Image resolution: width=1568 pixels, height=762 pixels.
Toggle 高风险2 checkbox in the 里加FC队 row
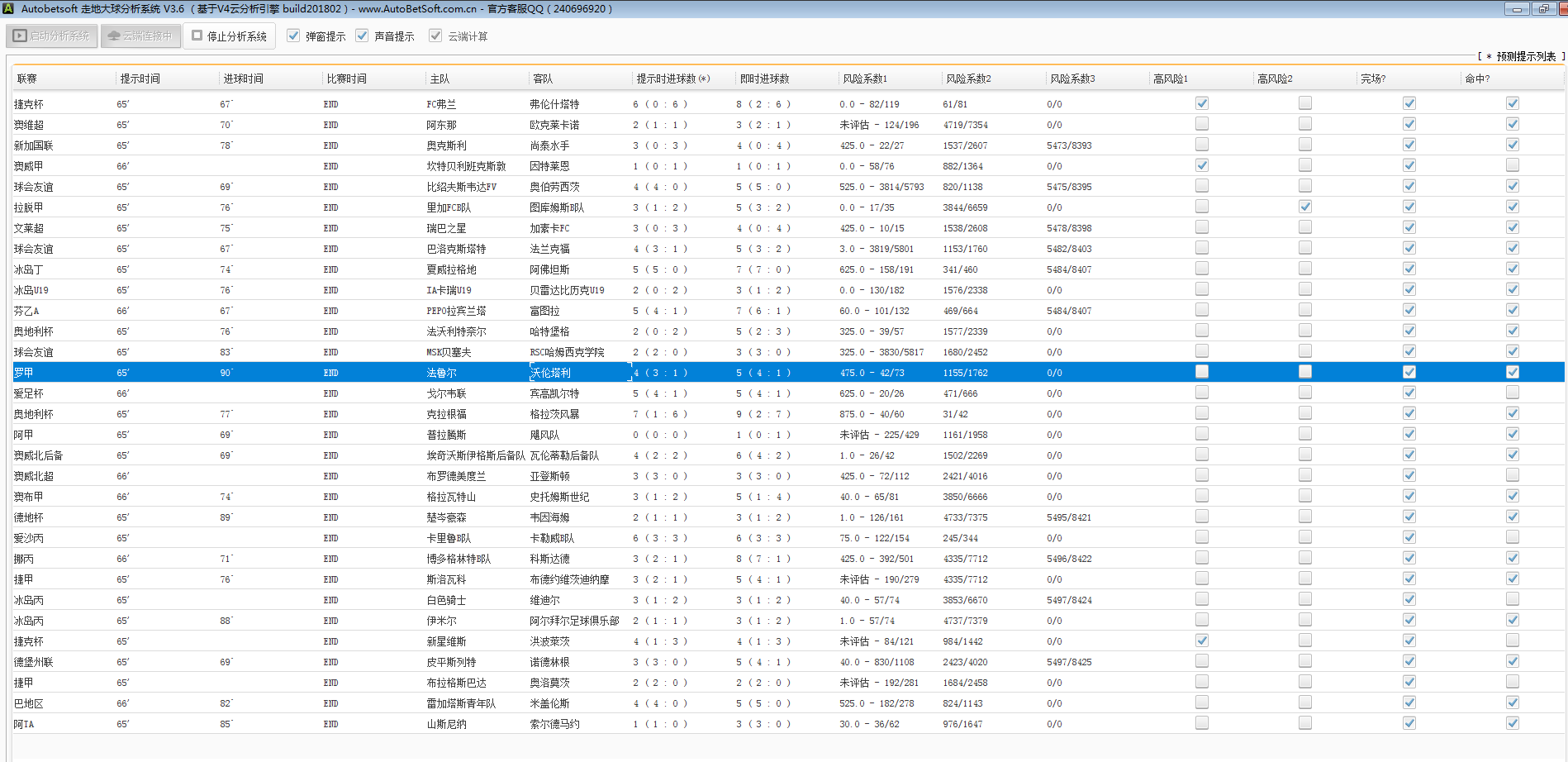1304,207
